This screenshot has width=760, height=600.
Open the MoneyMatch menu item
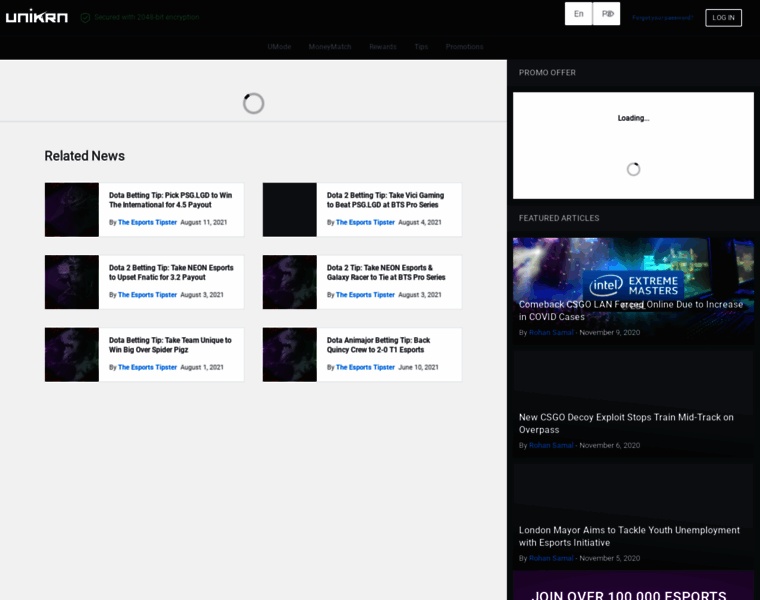[330, 47]
